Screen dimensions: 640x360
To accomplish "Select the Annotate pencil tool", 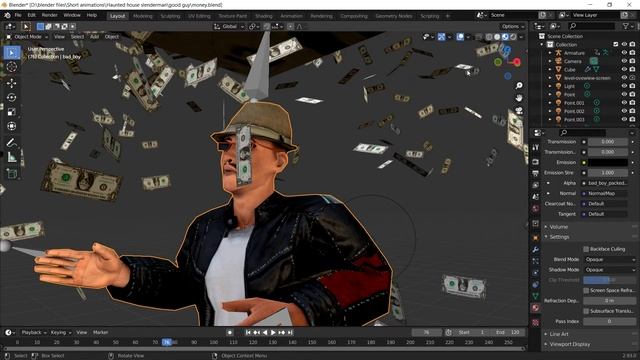I will 11,142.
